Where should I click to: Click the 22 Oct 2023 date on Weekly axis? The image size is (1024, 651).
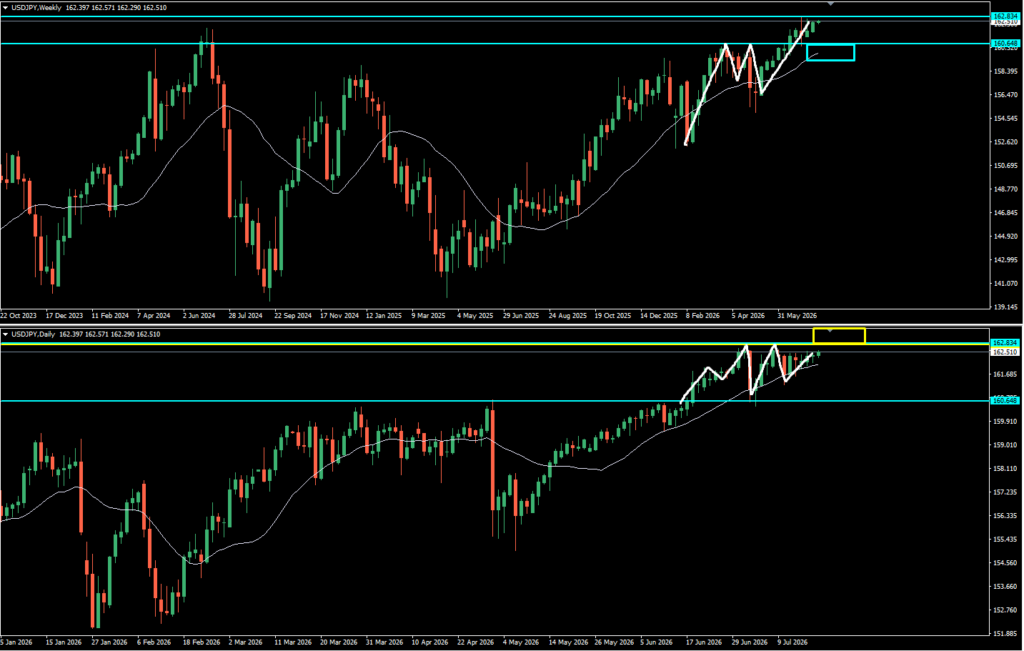coord(19,315)
